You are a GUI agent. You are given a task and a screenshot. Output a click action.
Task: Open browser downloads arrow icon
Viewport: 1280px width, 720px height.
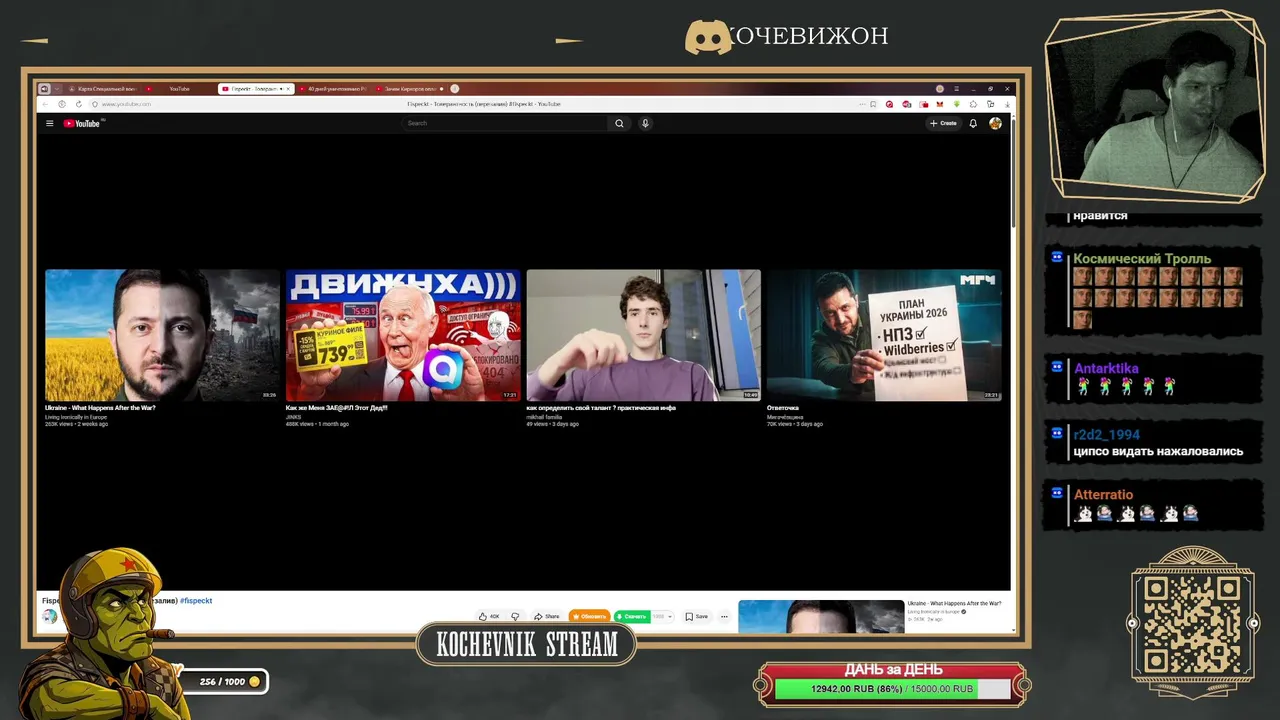[x=1007, y=104]
